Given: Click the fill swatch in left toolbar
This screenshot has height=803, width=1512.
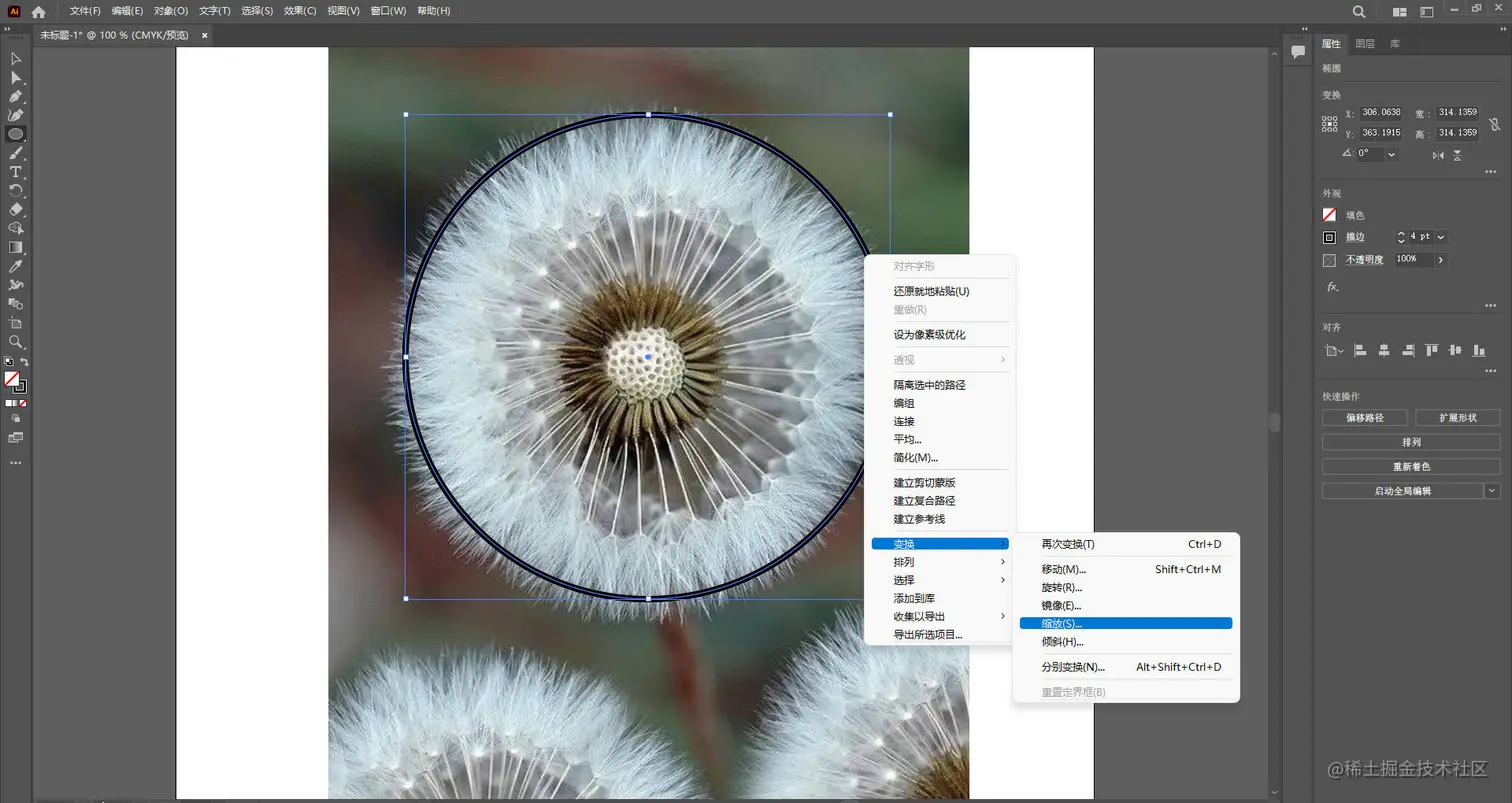Looking at the screenshot, I should pos(11,379).
